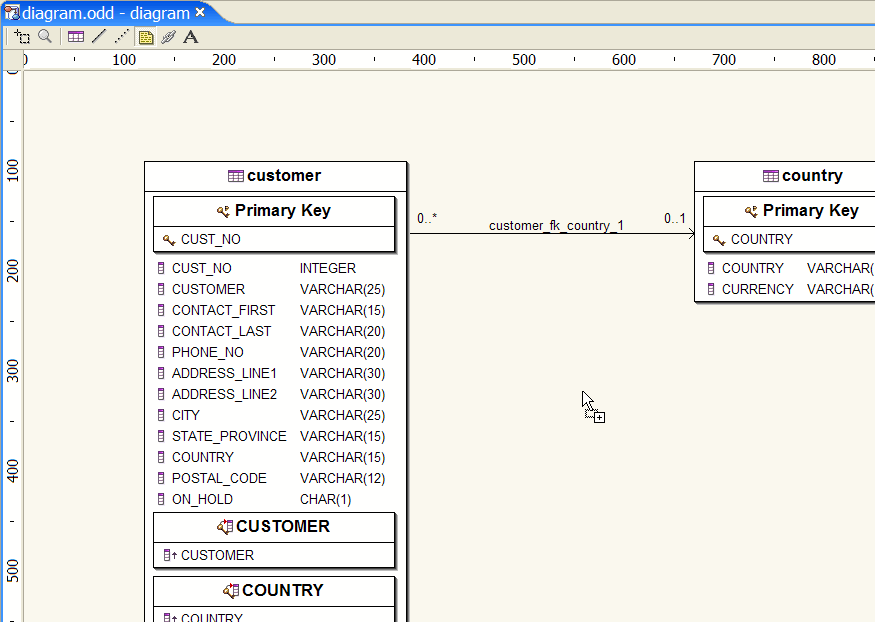The height and width of the screenshot is (622, 875).
Task: Activate the zoom magnifier tool
Action: pos(45,37)
